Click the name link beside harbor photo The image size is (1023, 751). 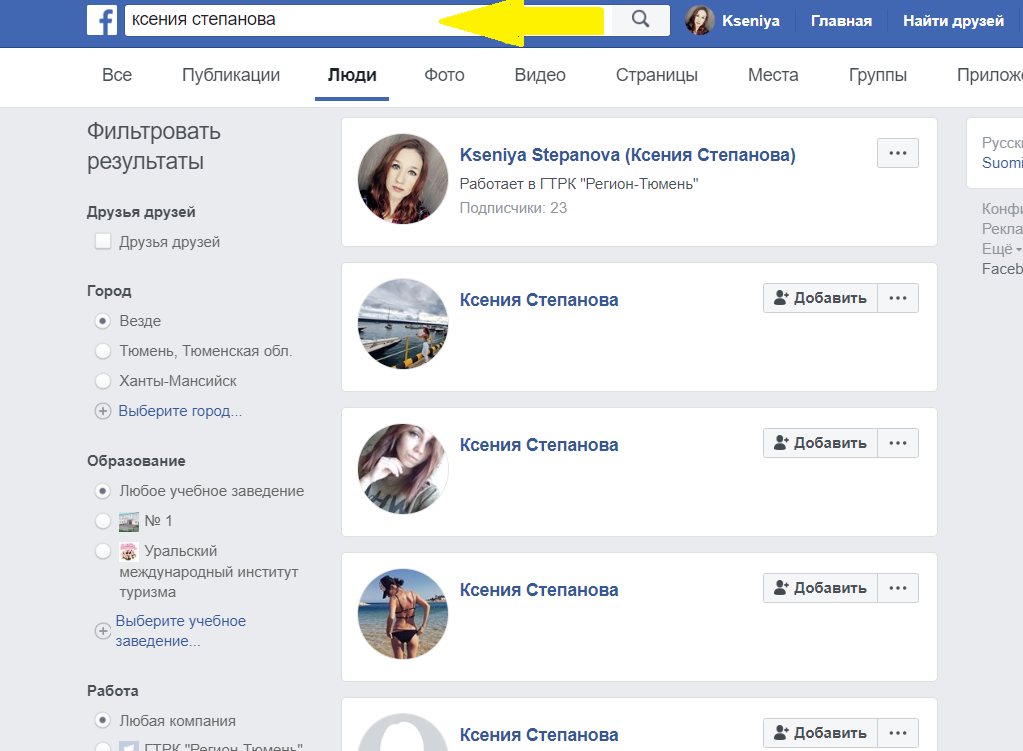pyautogui.click(x=539, y=300)
